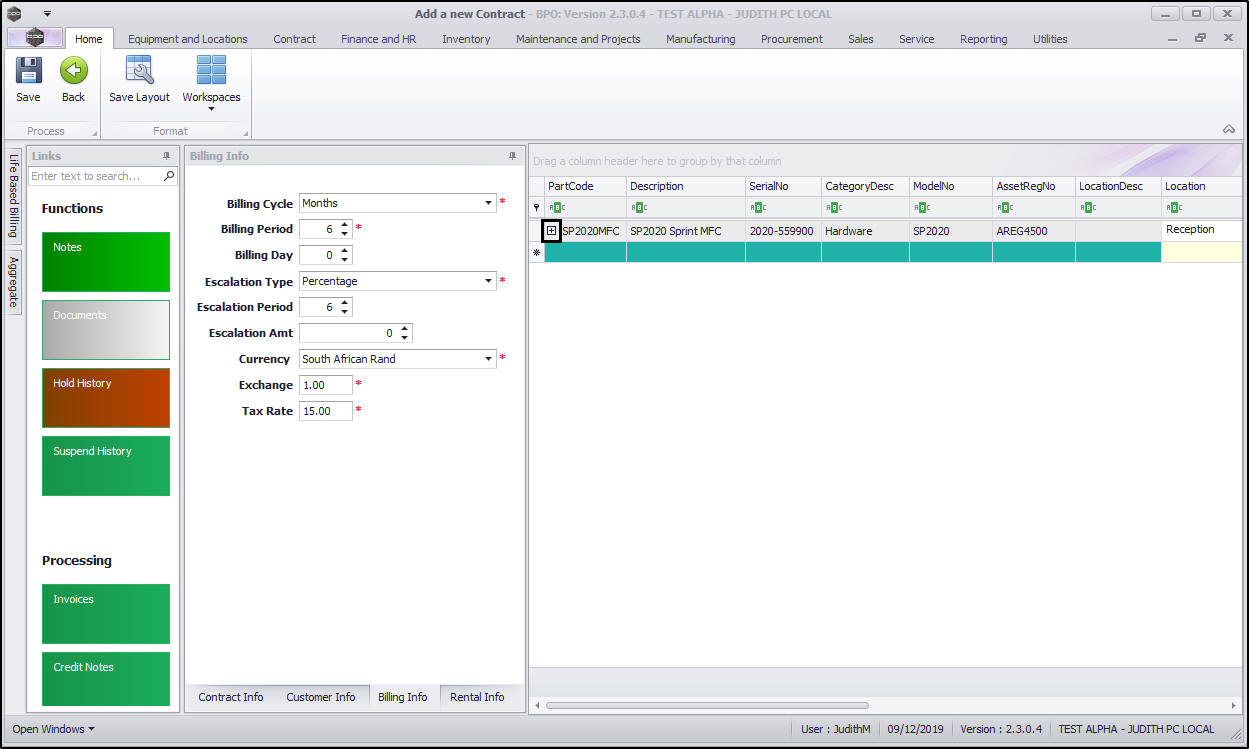1249x749 pixels.
Task: Switch to the Contract Info tab
Action: click(x=231, y=697)
